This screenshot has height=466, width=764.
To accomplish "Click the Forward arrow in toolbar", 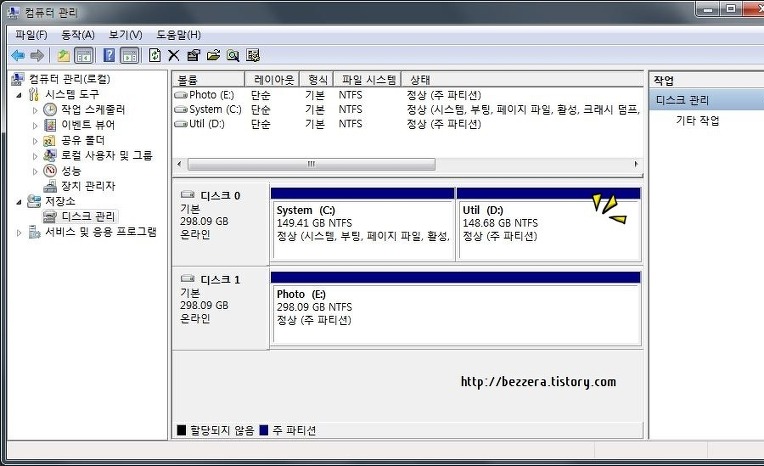I will 37,56.
